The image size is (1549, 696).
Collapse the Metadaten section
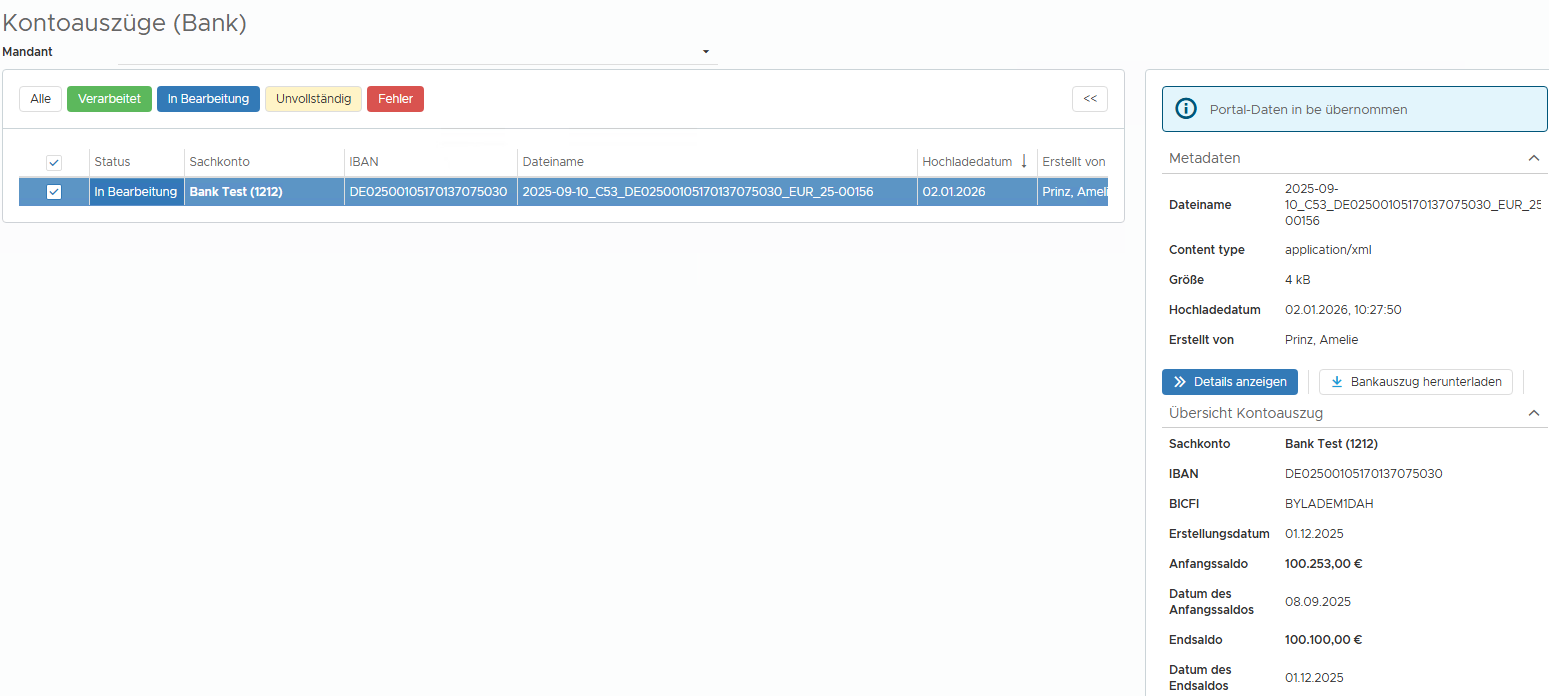point(1533,158)
